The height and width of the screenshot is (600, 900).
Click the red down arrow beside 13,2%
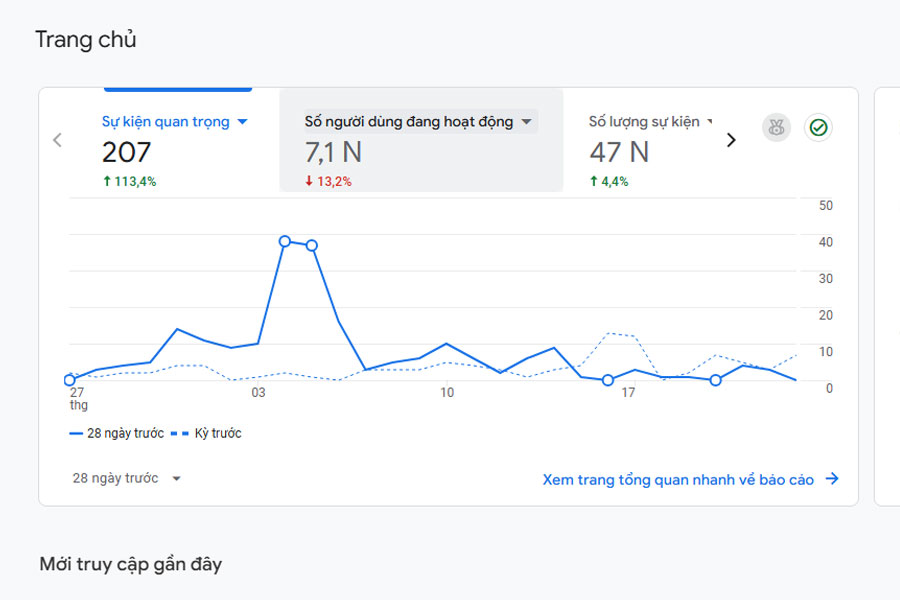(310, 182)
